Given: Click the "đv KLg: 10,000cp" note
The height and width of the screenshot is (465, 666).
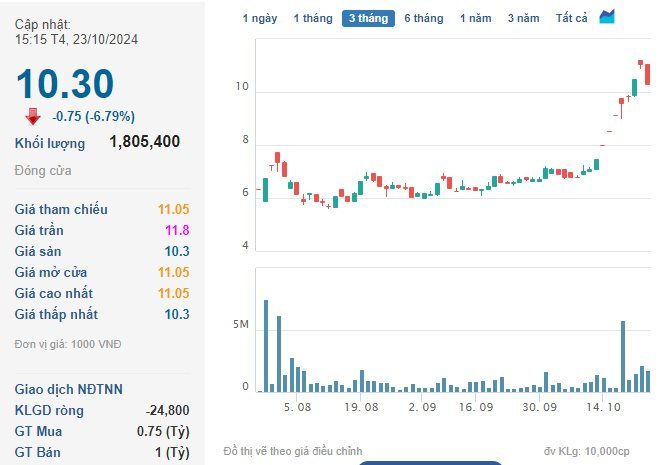Looking at the screenshot, I should coord(586,451).
